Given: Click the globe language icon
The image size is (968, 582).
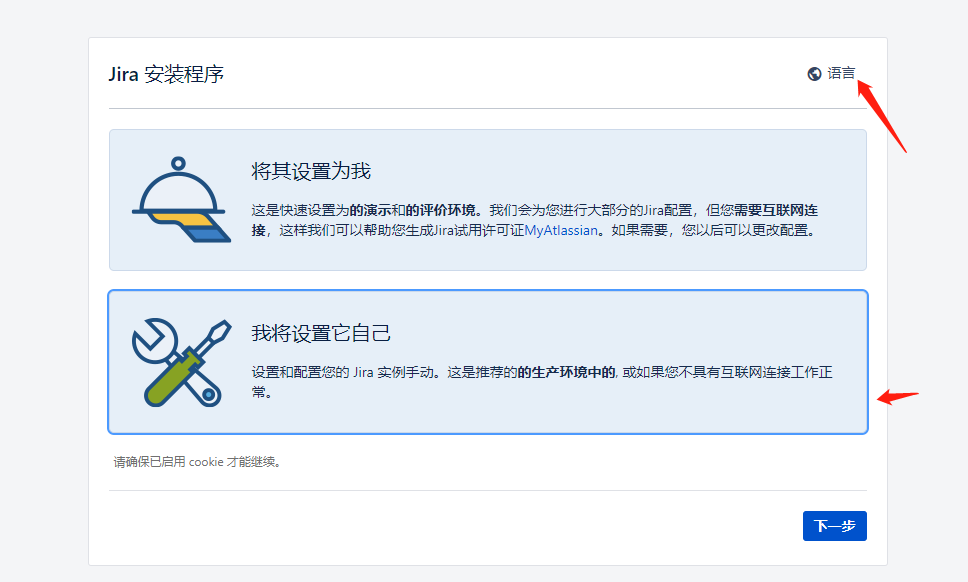Looking at the screenshot, I should [x=814, y=73].
